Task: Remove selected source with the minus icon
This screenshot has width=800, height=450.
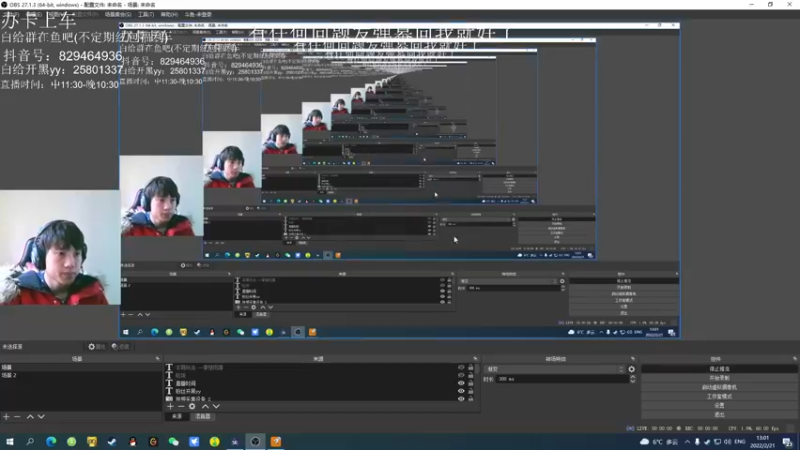Action: tap(181, 407)
